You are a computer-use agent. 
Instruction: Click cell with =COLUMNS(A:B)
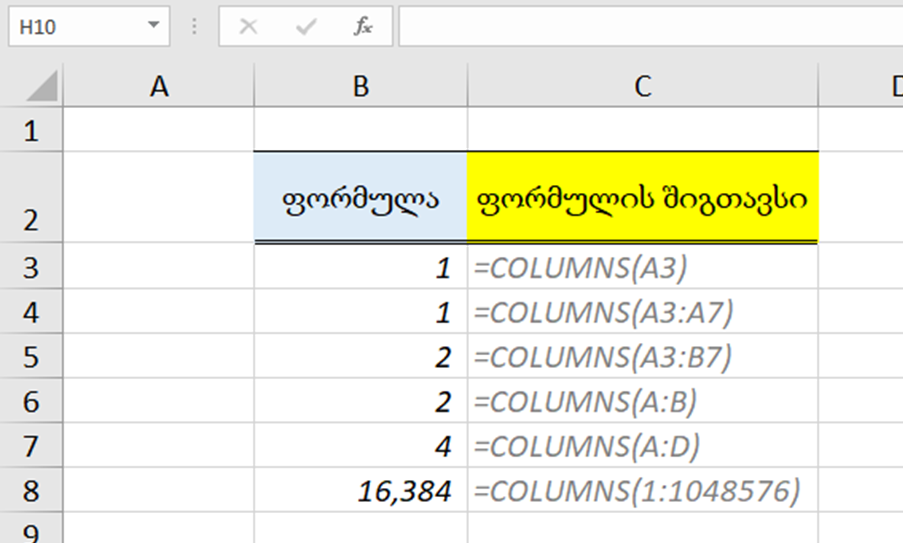(643, 400)
